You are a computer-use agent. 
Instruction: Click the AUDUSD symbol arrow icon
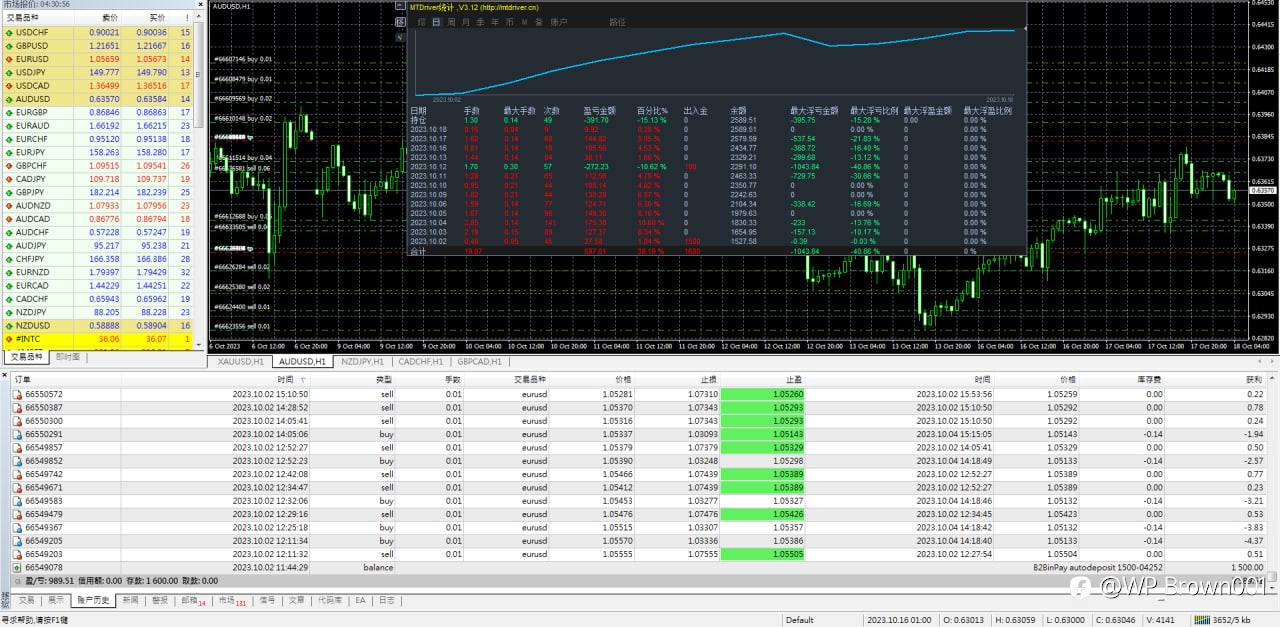click(x=9, y=99)
